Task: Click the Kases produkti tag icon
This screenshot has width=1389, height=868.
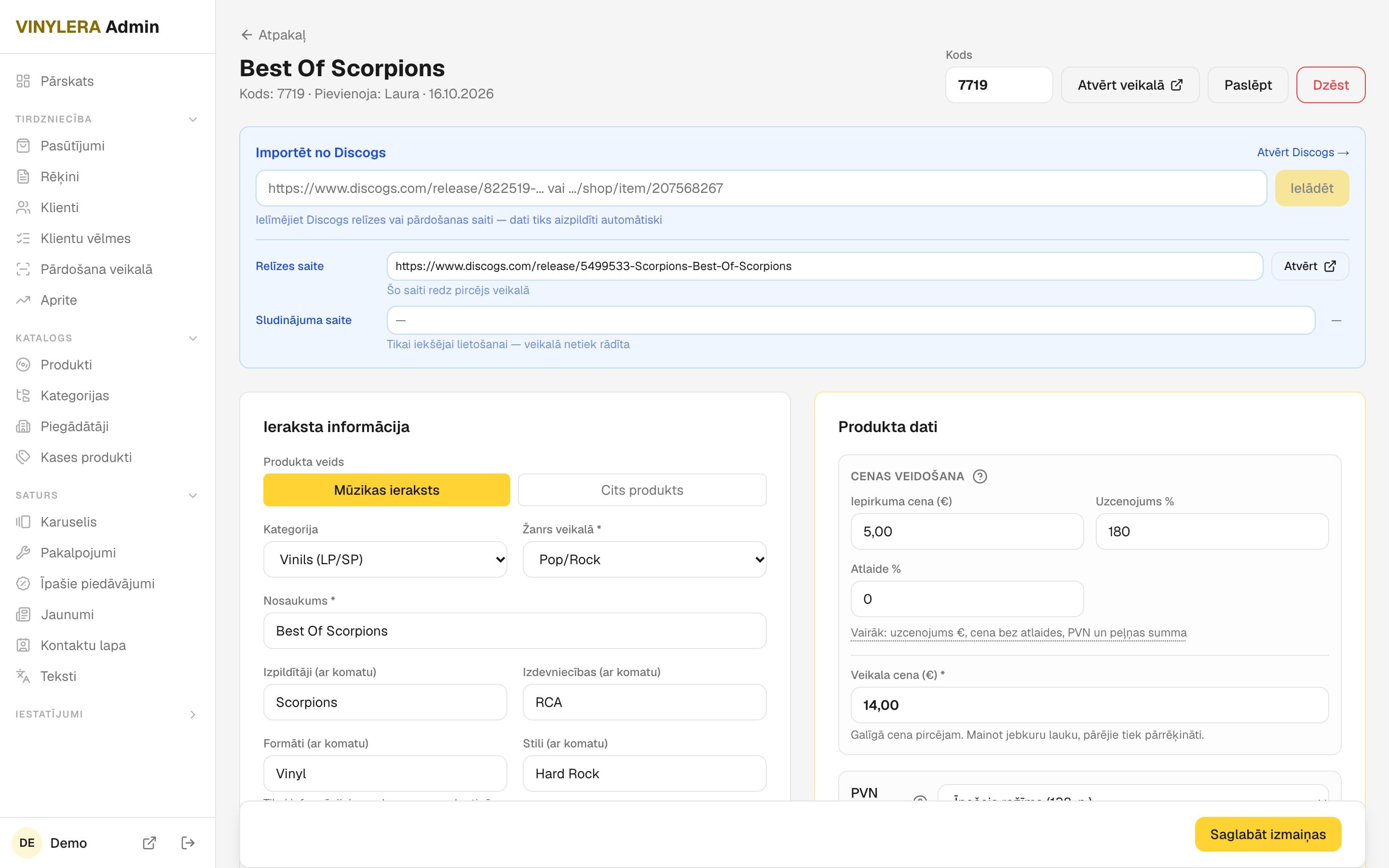Action: pos(23,458)
